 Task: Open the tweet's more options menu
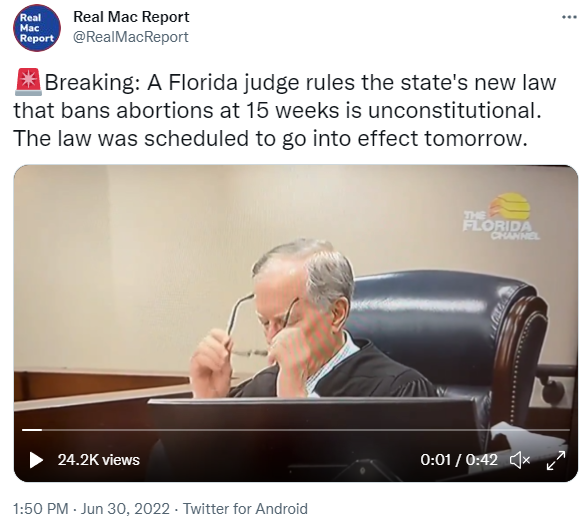click(569, 17)
